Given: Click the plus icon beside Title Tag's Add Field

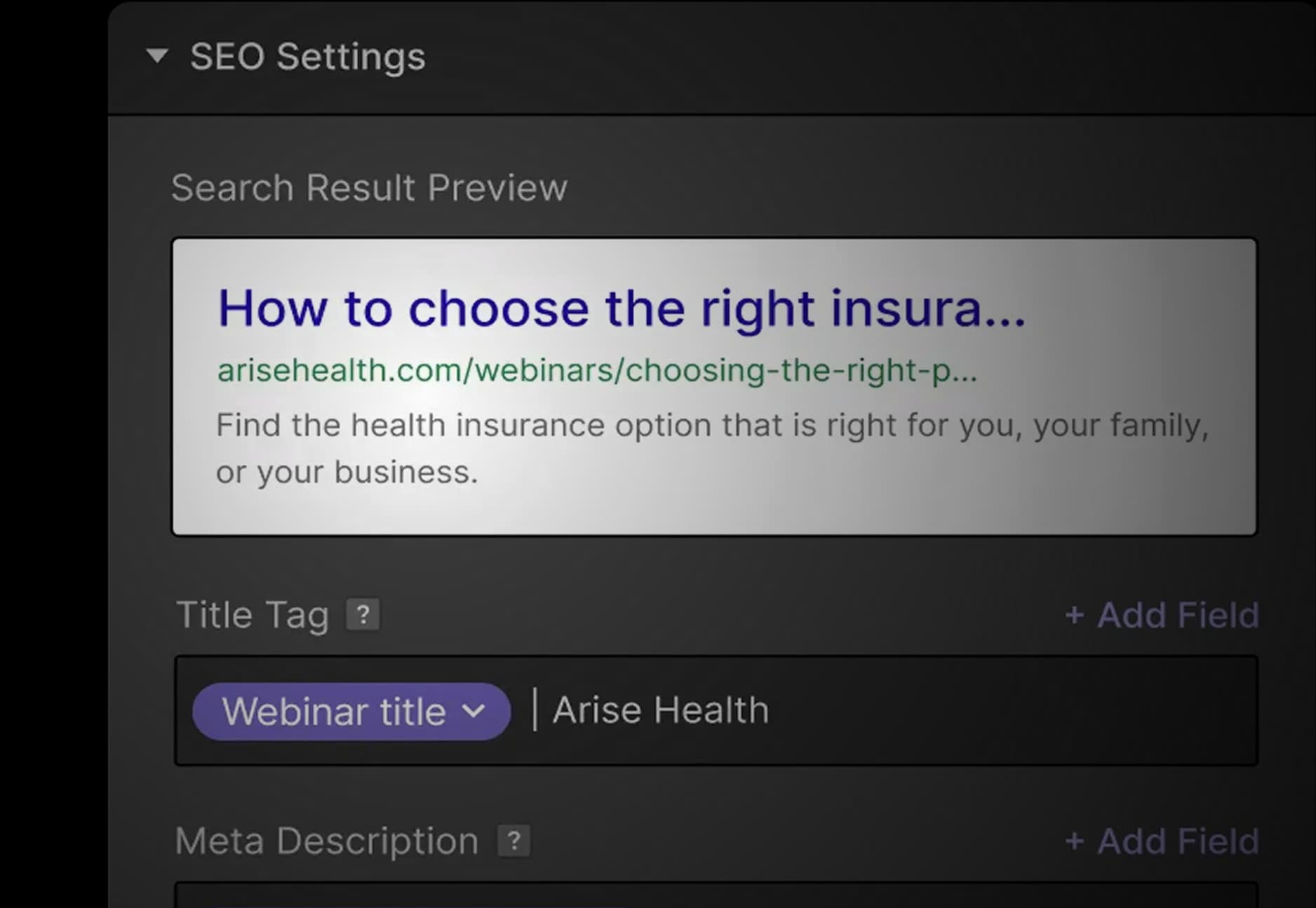Looking at the screenshot, I should pyautogui.click(x=1074, y=616).
